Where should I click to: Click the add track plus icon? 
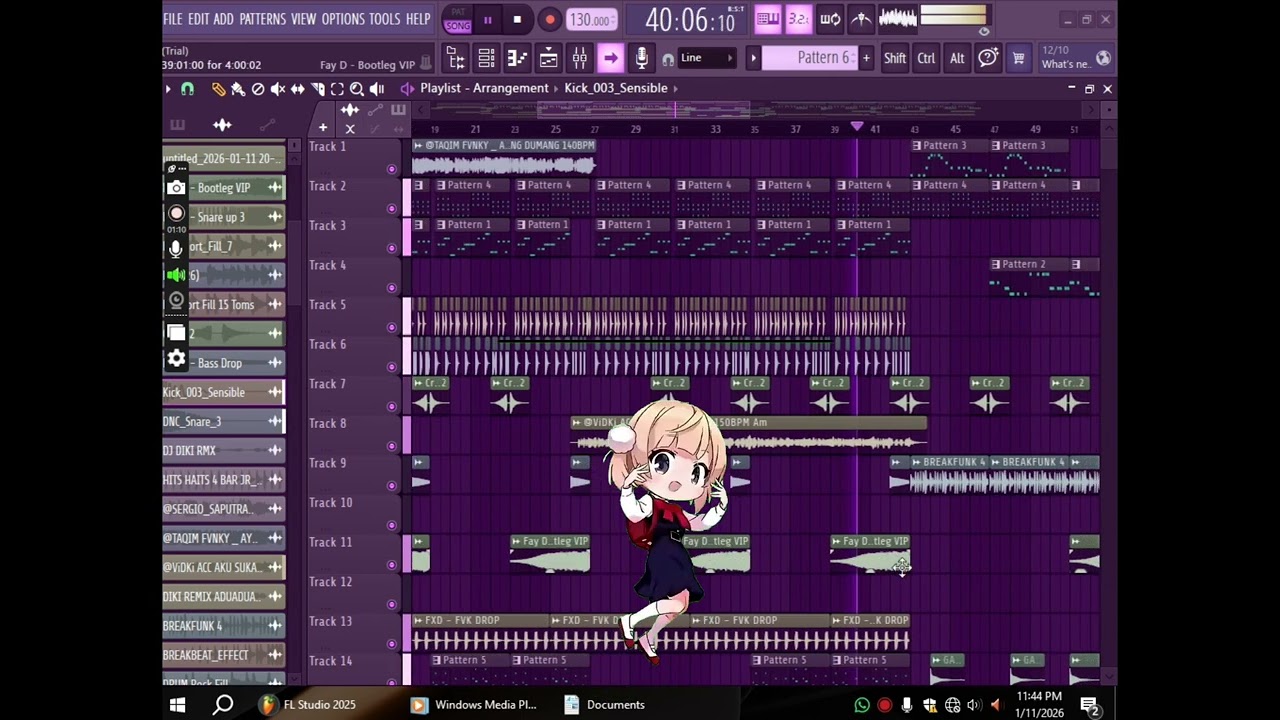(323, 128)
